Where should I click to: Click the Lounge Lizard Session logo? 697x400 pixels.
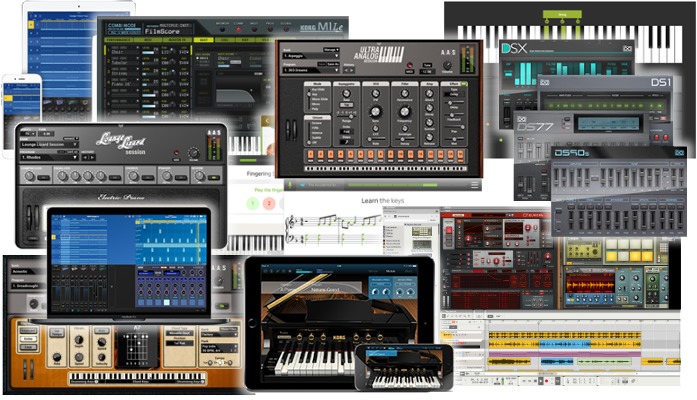121,144
